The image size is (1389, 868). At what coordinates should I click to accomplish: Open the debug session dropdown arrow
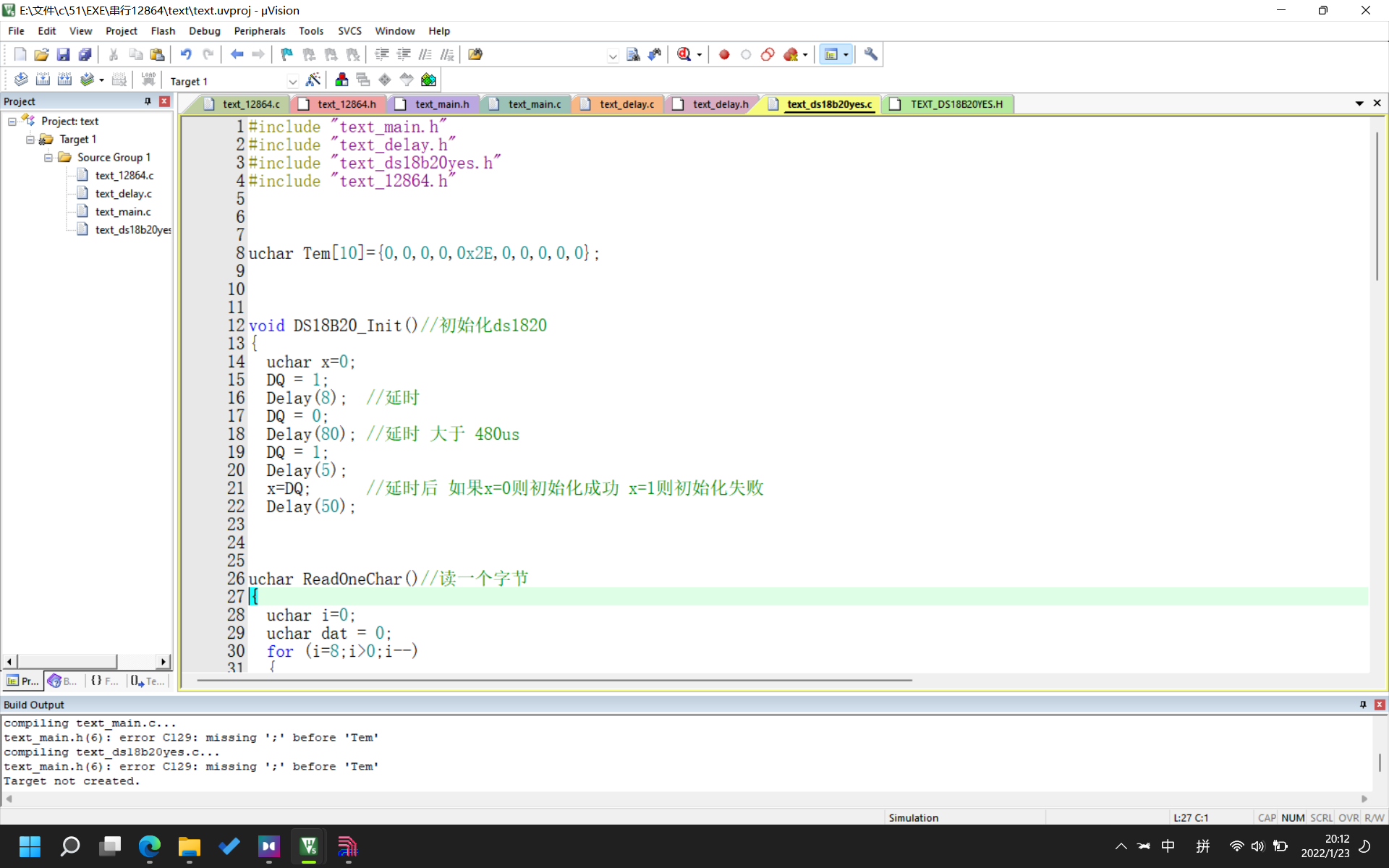pos(699,55)
